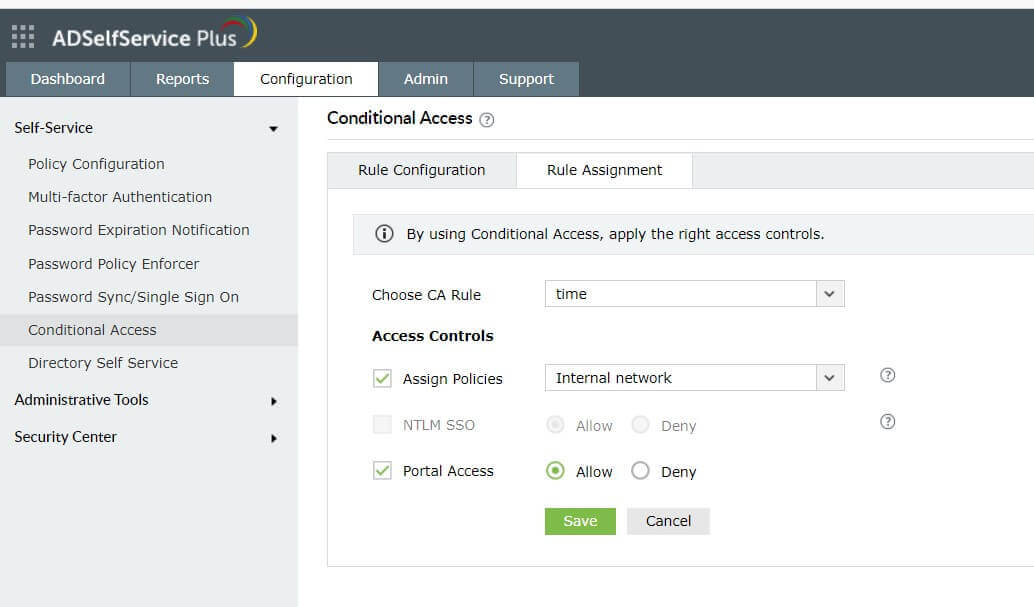Click the Save button

coord(580,520)
